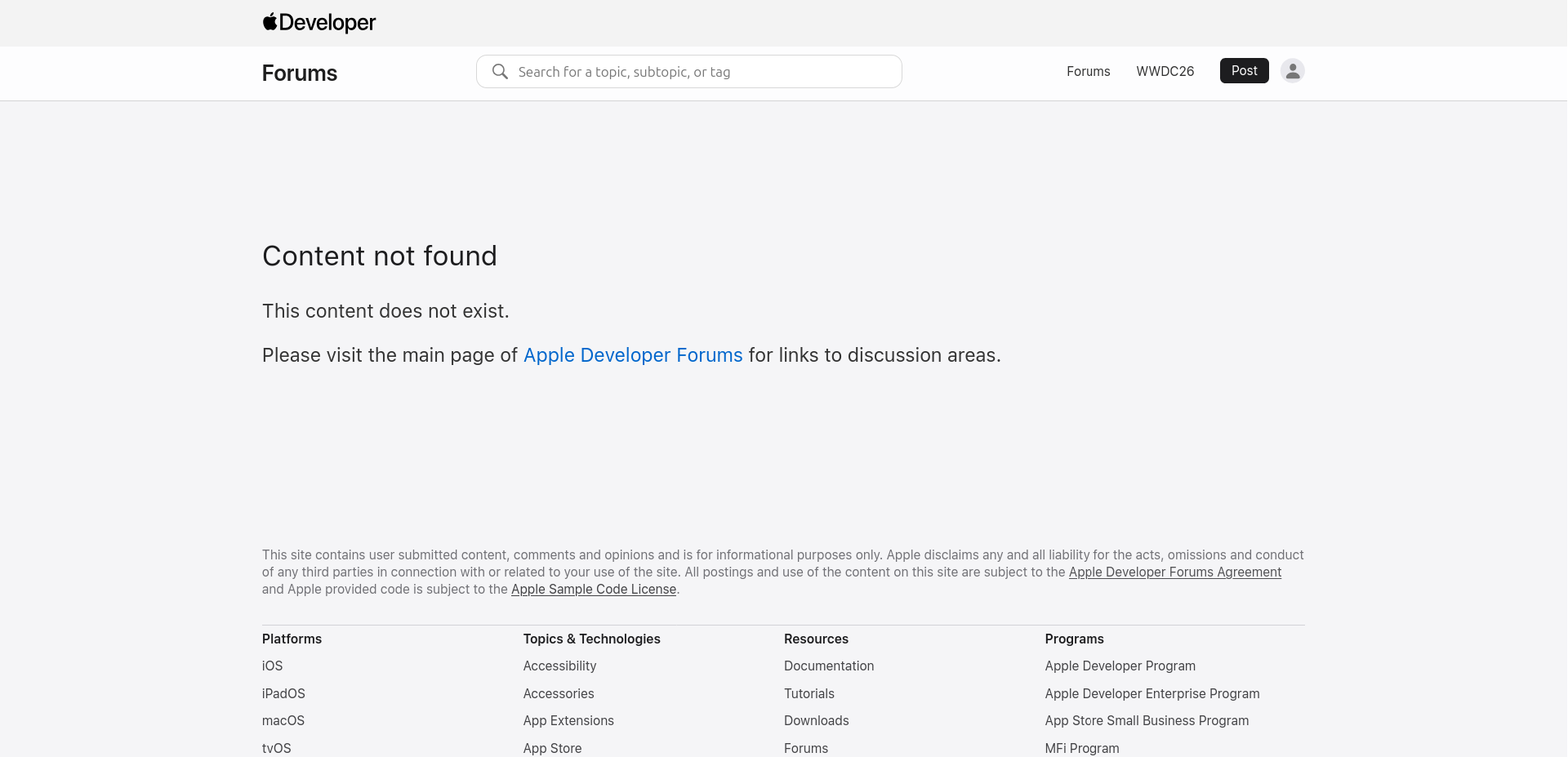Click the Content not found heading
Screen dimensions: 1568x757
380,256
